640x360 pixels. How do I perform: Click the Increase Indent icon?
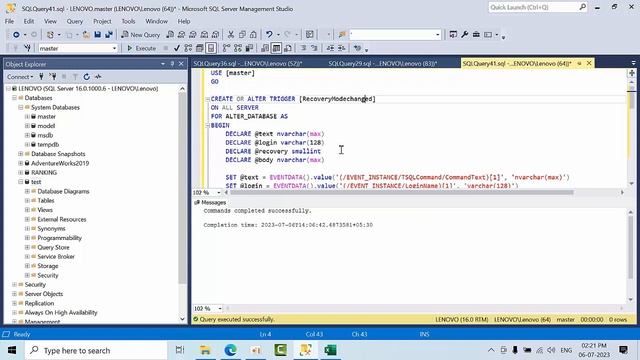(342, 48)
